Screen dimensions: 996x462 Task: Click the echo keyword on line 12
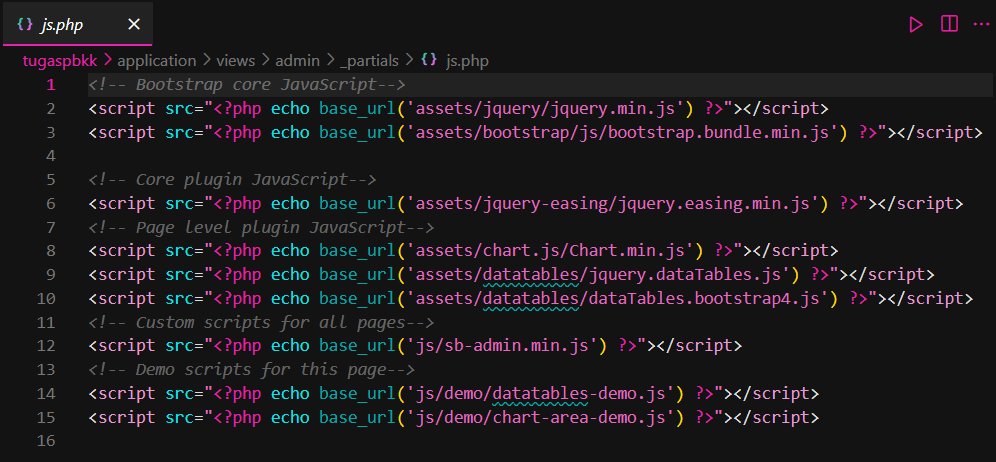290,346
